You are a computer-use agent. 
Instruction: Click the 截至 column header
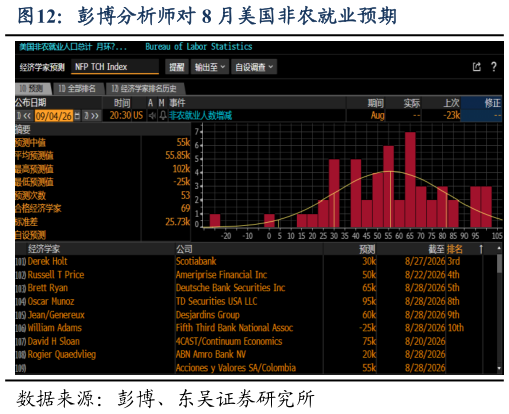click(x=436, y=249)
